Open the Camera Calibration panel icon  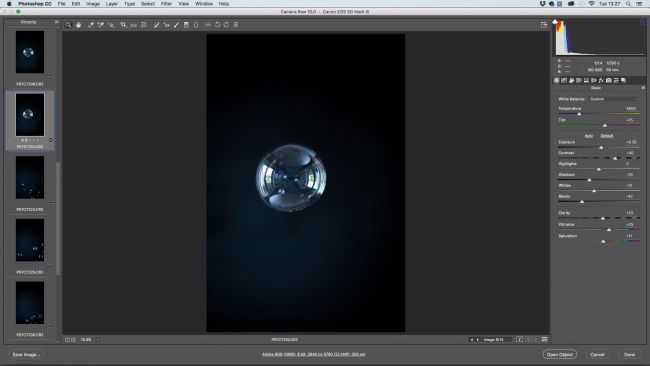tap(609, 80)
